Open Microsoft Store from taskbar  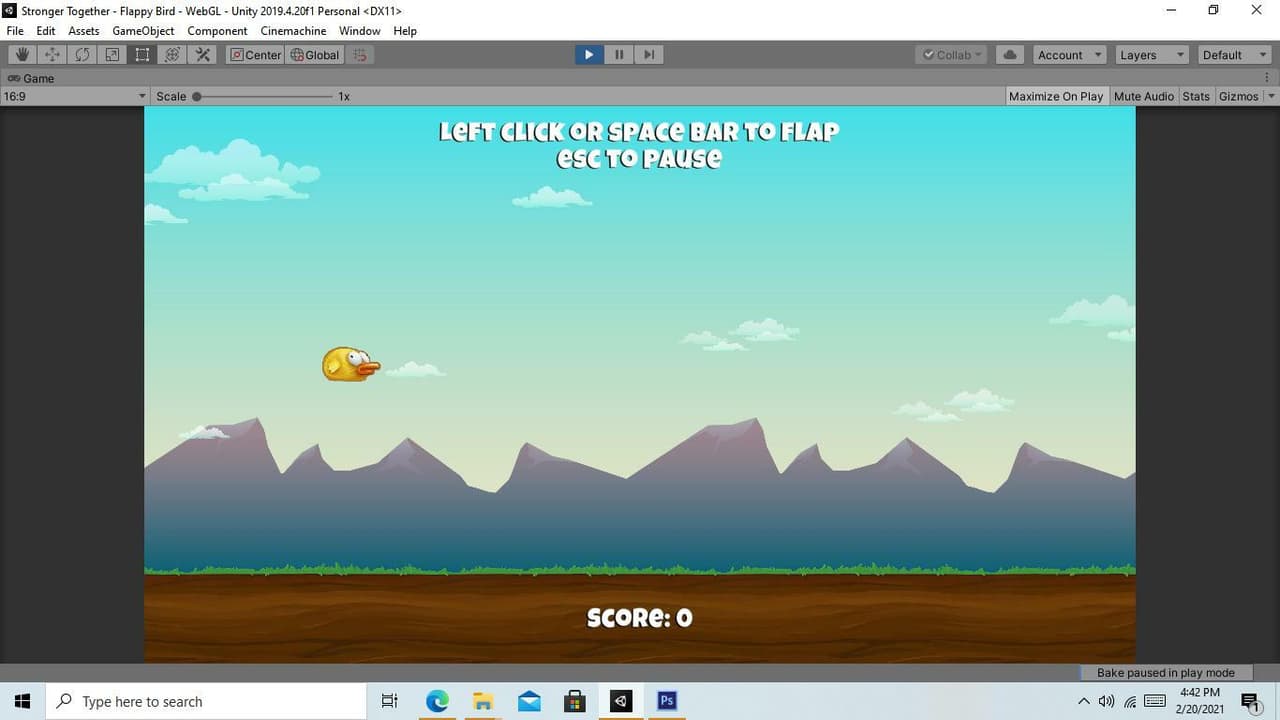(575, 701)
